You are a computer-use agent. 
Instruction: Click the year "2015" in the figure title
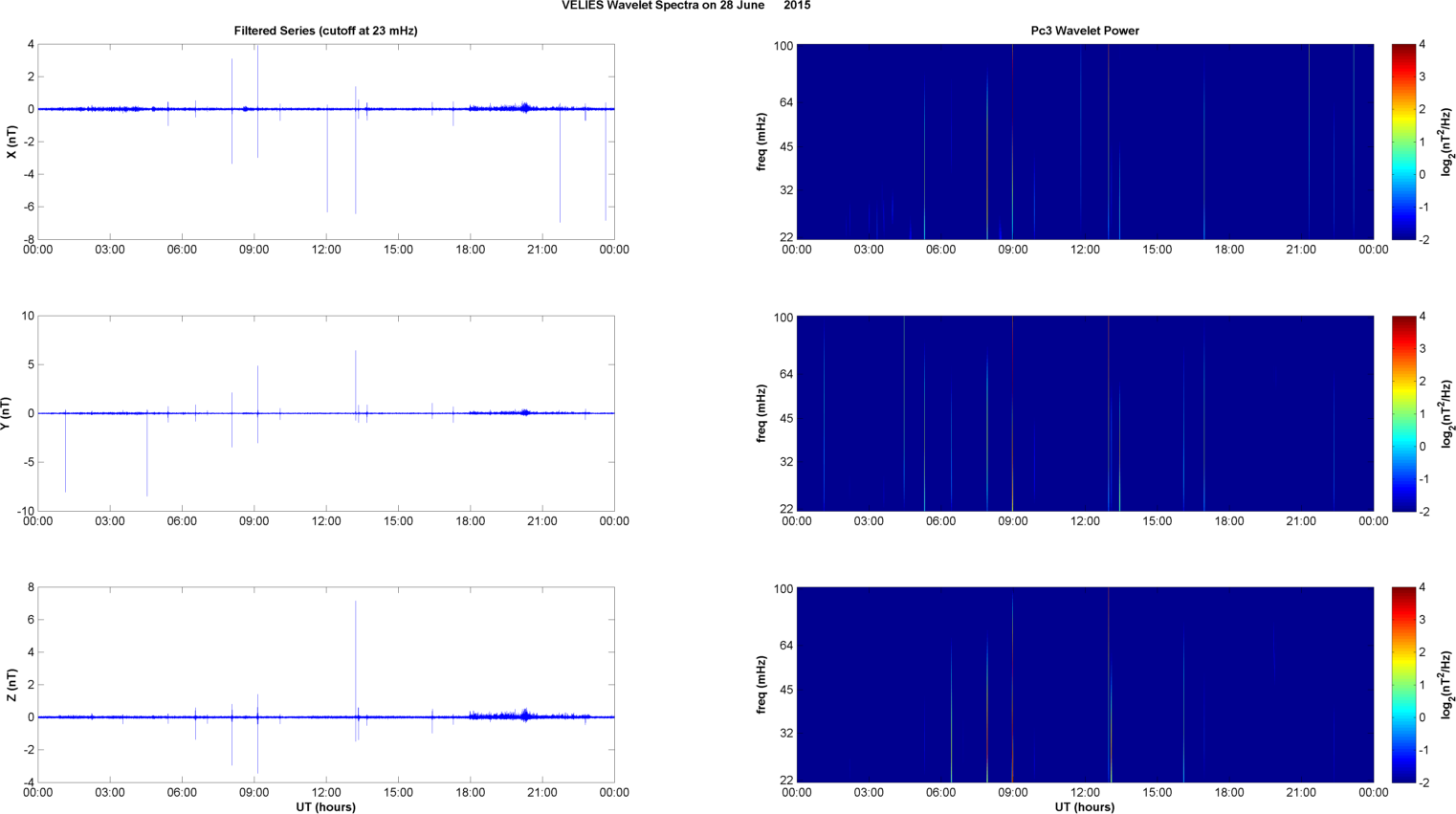(797, 6)
